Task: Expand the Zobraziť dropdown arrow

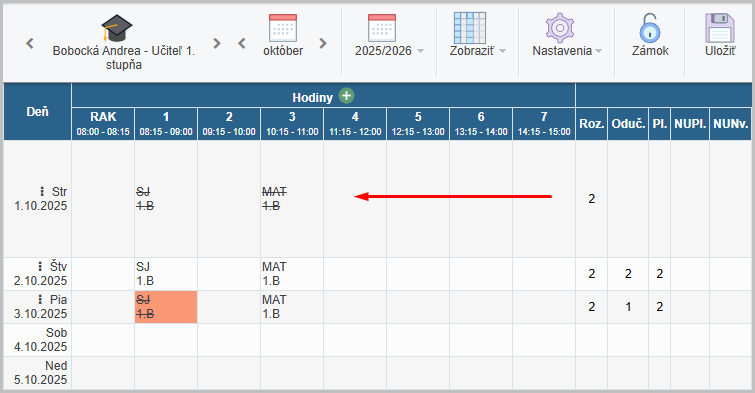Action: point(502,51)
